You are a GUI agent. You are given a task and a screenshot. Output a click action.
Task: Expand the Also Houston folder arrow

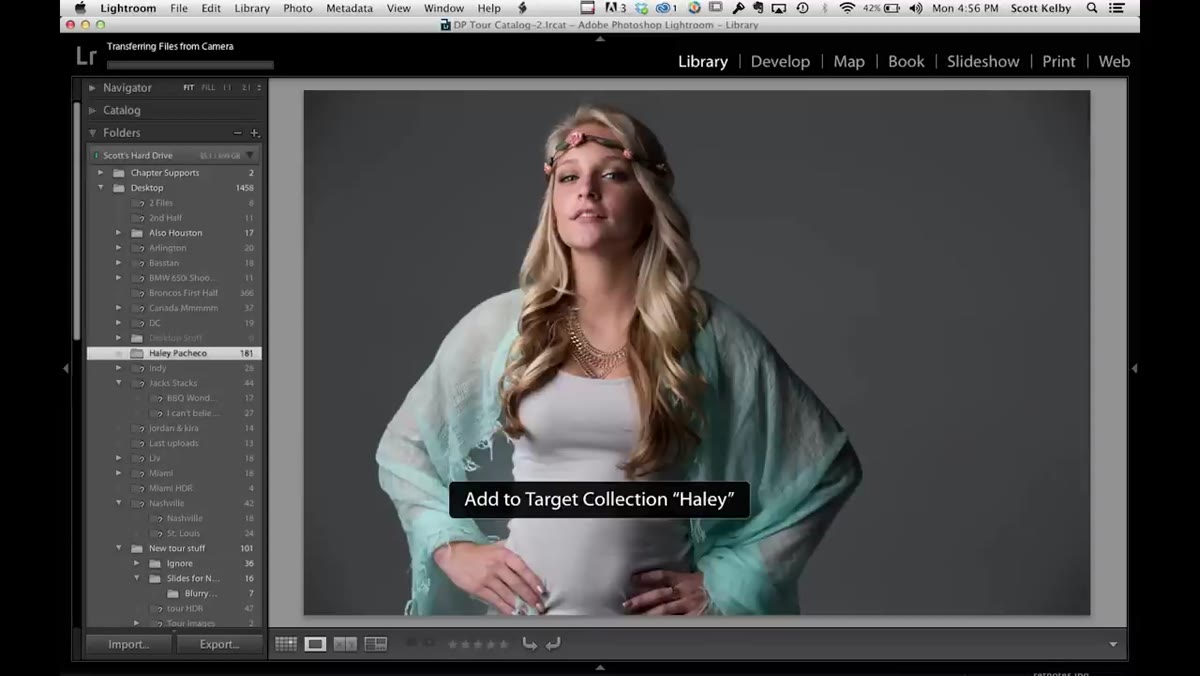[x=118, y=233]
